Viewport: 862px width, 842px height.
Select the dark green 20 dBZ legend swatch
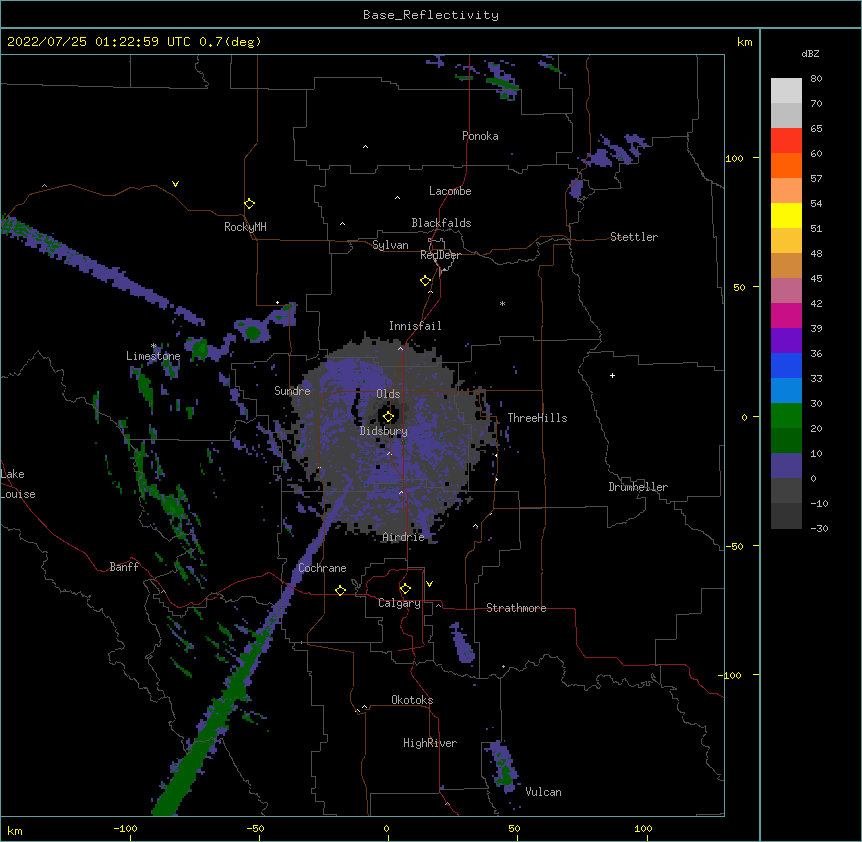786,440
